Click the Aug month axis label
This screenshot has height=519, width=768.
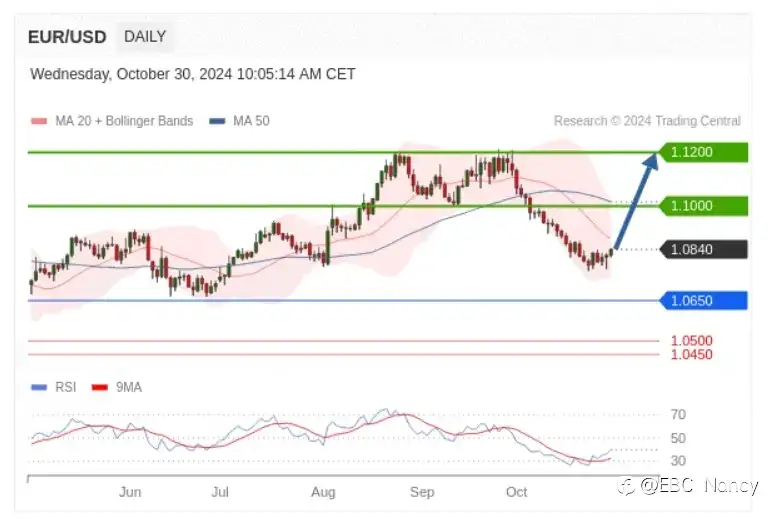click(323, 492)
